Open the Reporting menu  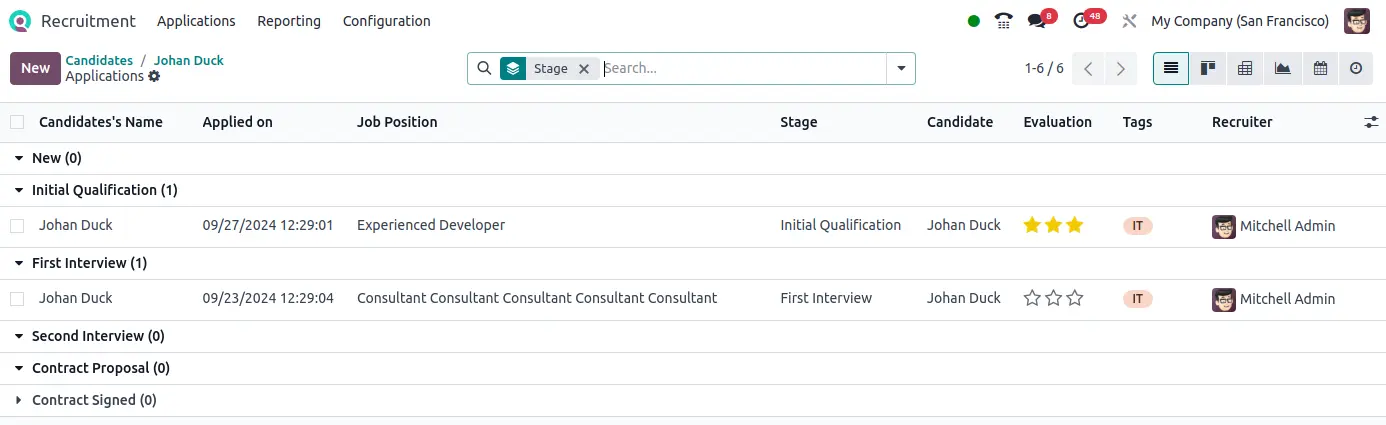point(289,21)
